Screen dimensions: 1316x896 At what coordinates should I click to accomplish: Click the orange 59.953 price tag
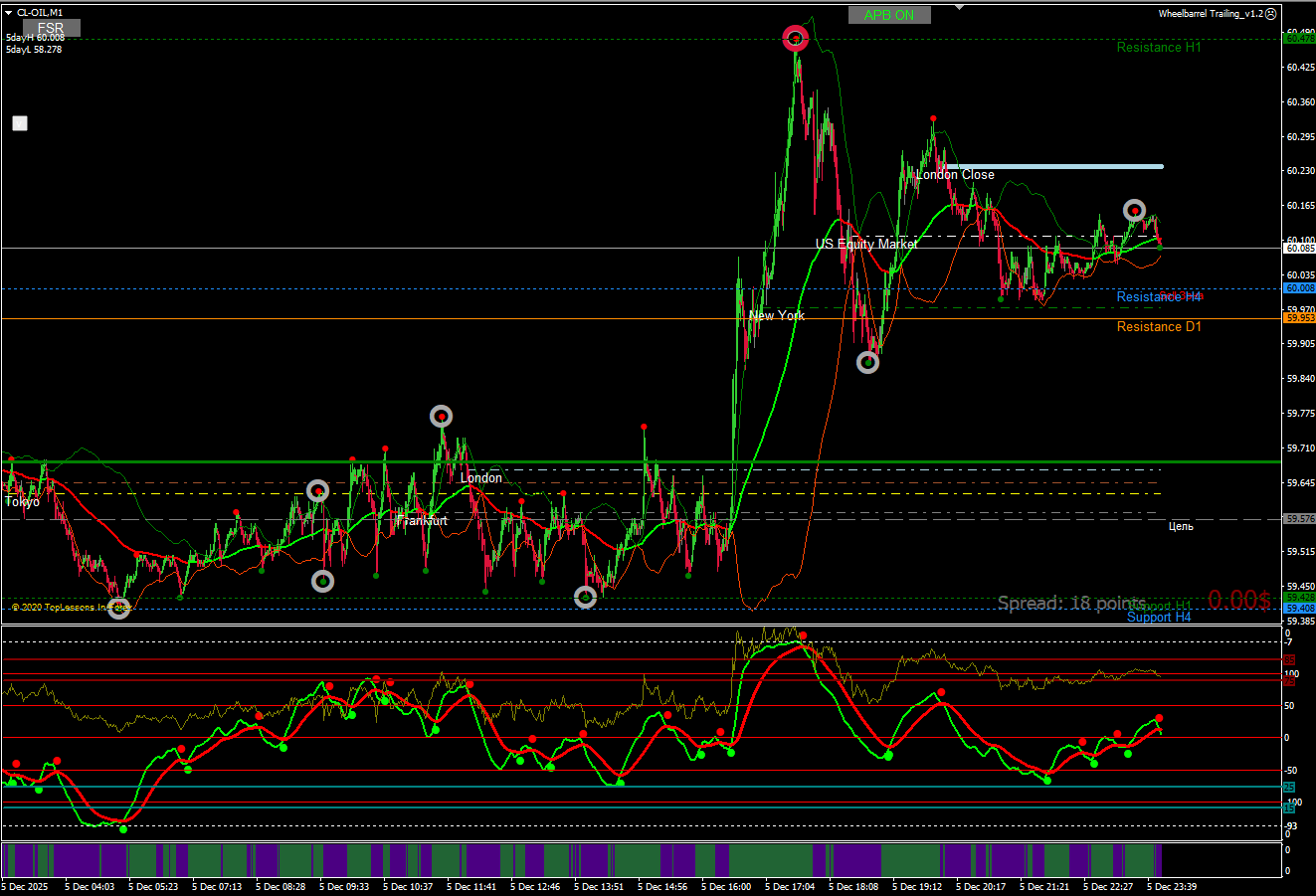tap(1300, 318)
